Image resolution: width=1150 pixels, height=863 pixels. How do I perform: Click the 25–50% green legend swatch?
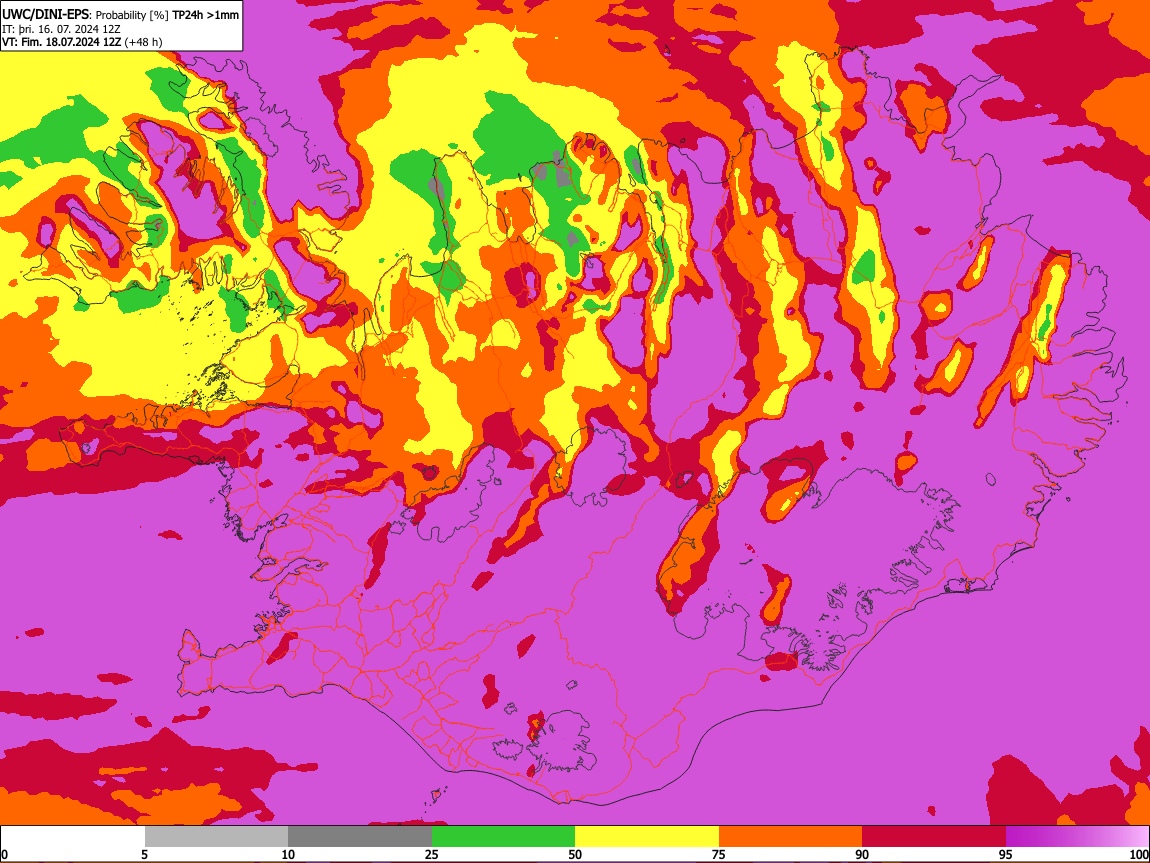(x=503, y=836)
